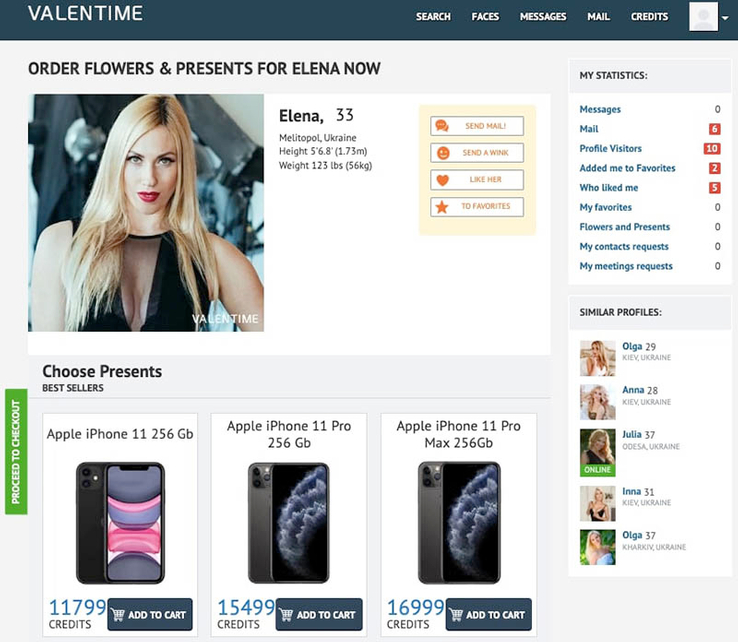
Task: Click the Proceed to Checkout side button
Action: [16, 451]
